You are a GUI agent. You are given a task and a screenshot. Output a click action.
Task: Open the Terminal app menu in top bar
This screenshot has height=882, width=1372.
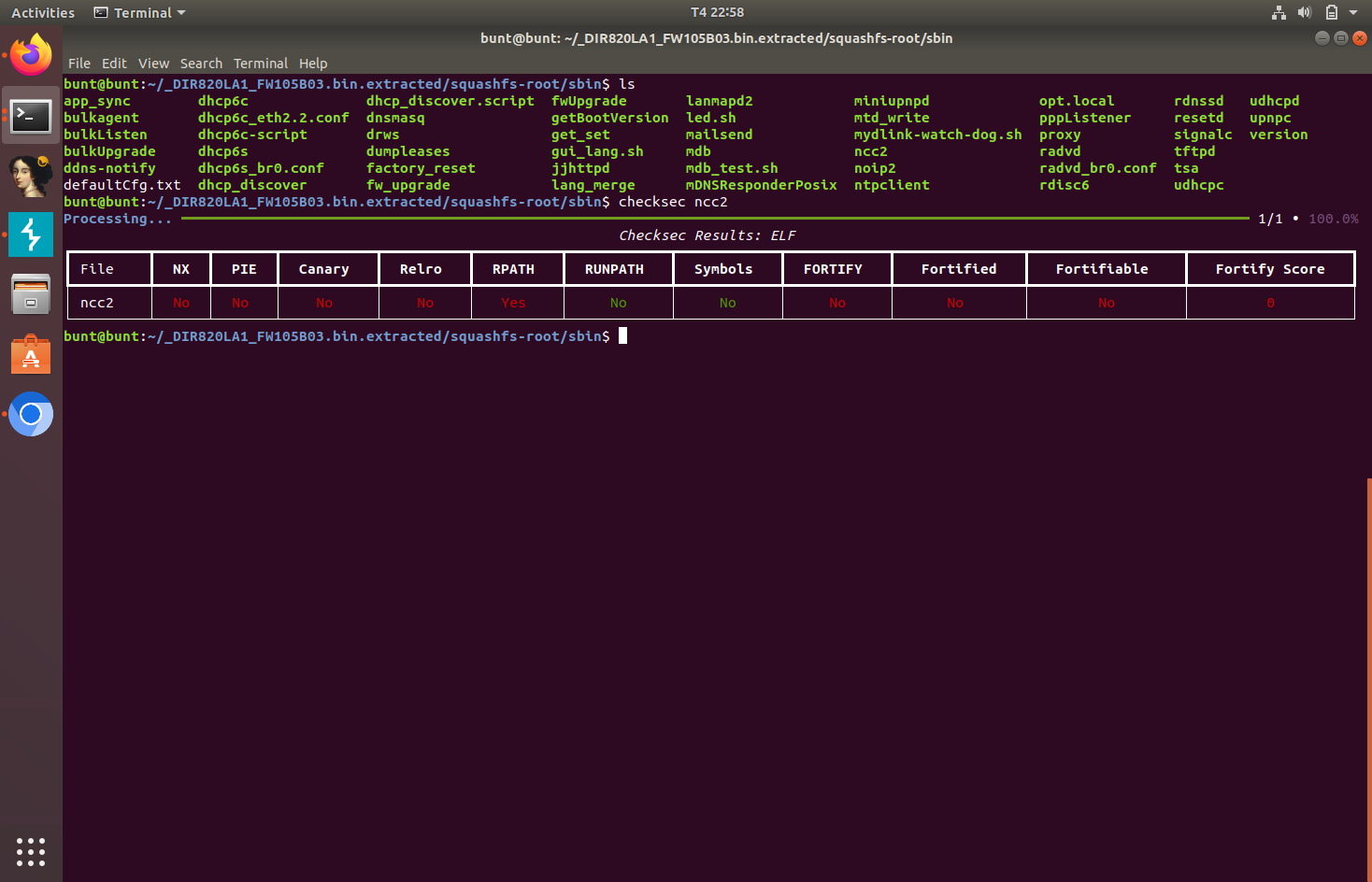click(140, 12)
